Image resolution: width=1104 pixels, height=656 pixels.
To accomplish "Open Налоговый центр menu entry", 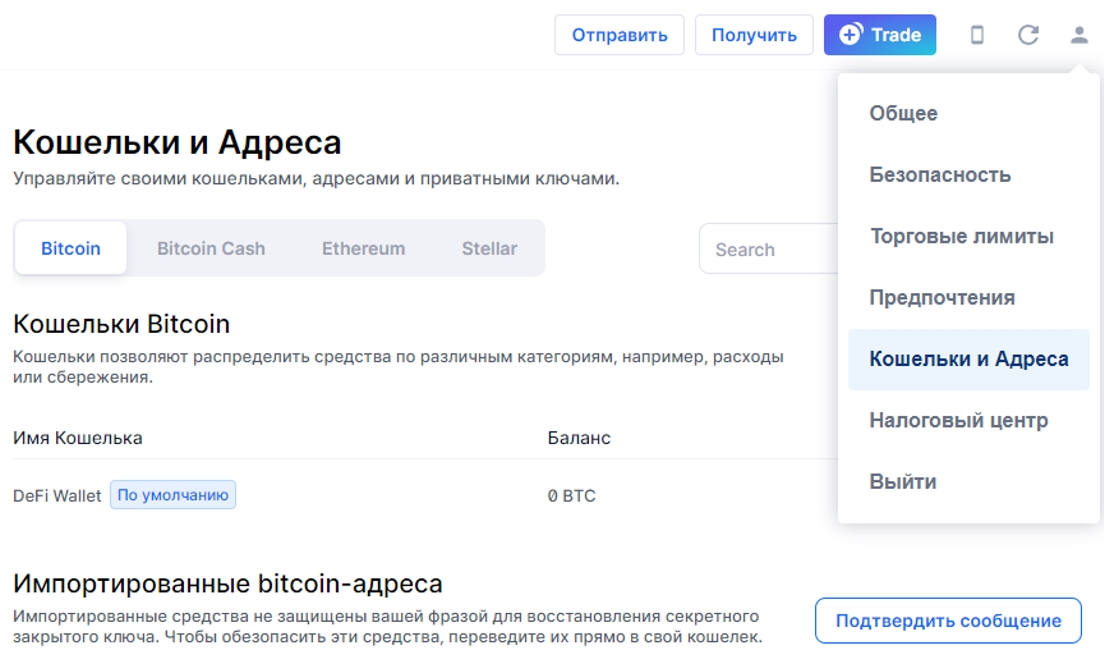I will pyautogui.click(x=969, y=420).
